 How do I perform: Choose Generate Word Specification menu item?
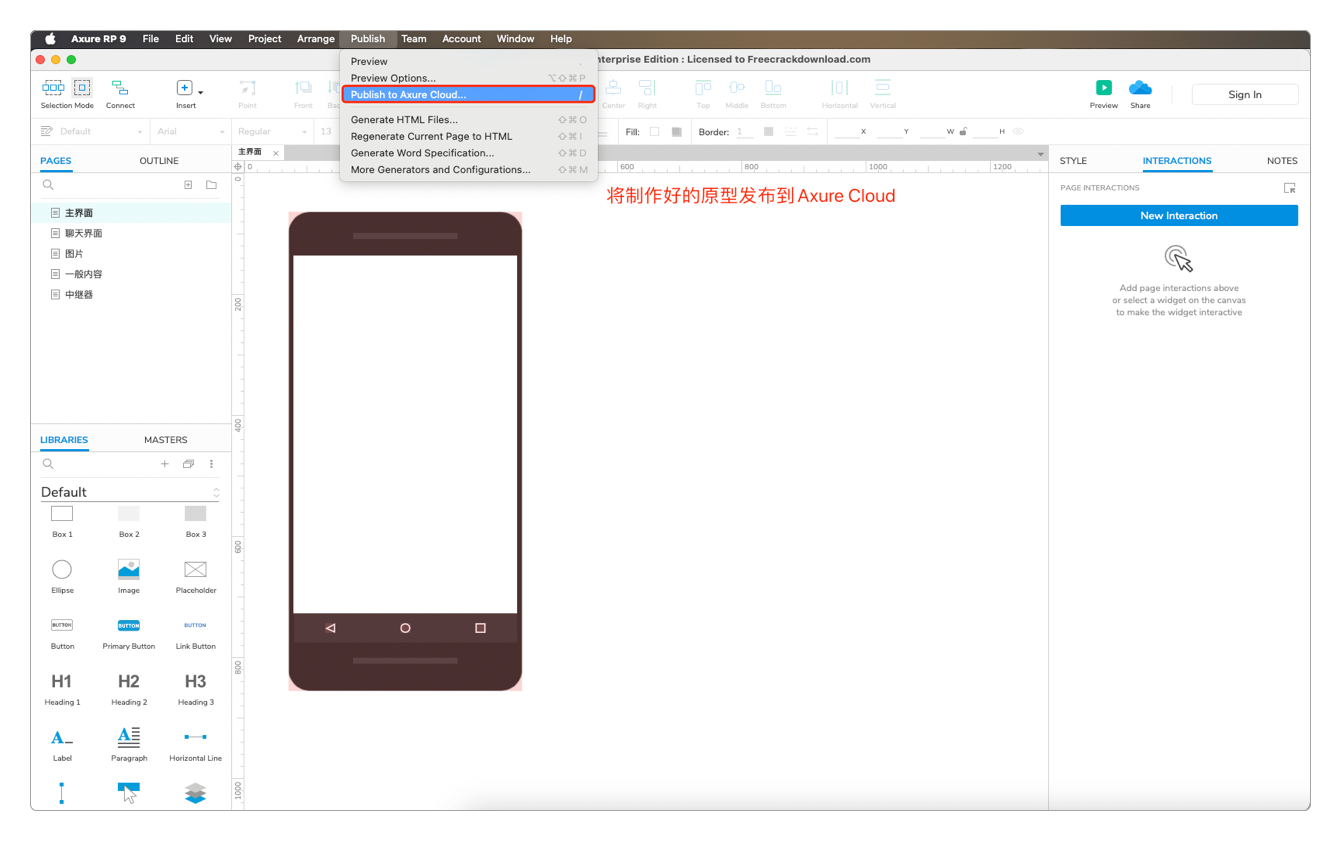click(468, 153)
